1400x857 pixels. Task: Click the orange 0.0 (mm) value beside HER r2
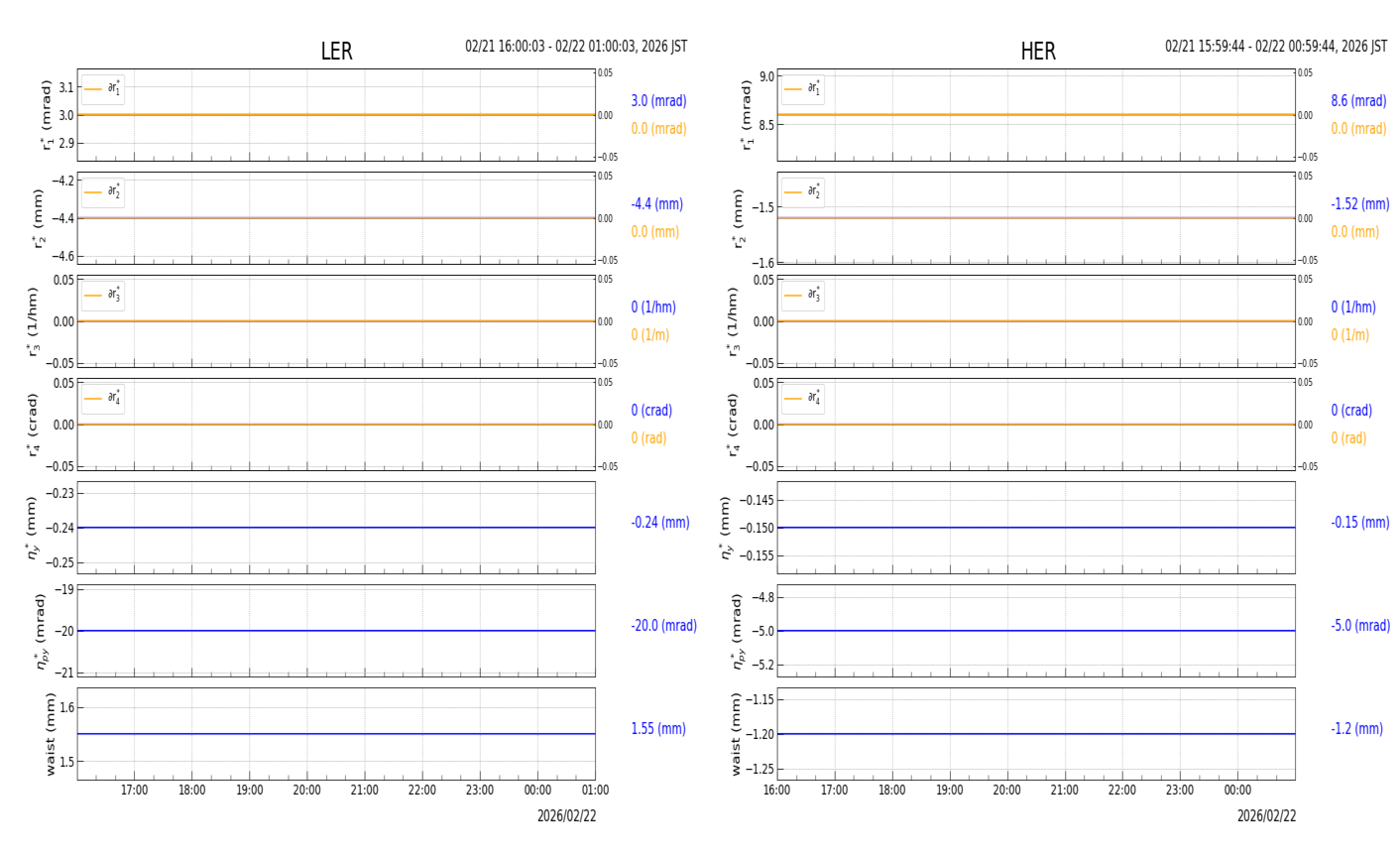pos(1355,232)
